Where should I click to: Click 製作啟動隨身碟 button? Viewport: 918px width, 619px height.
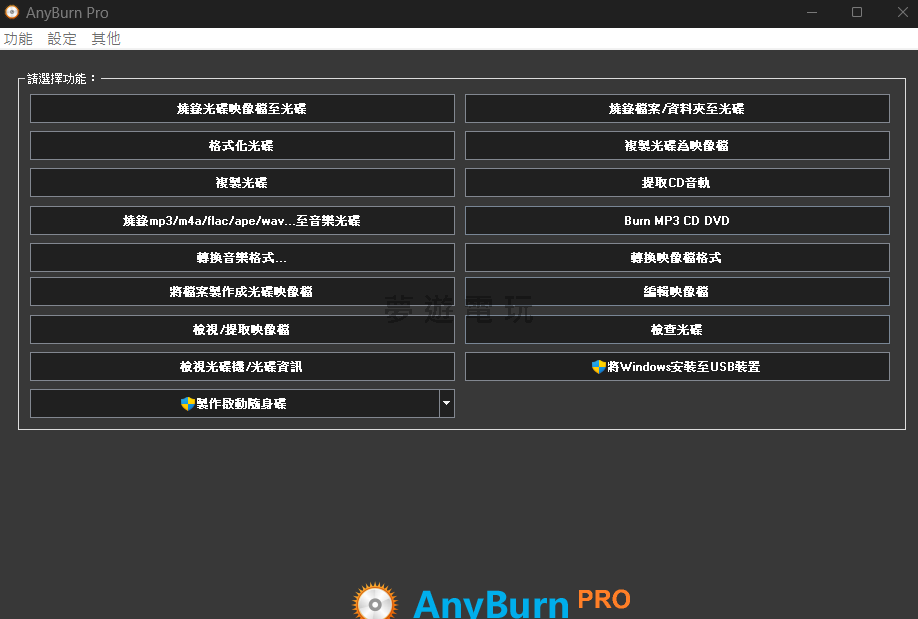pyautogui.click(x=235, y=403)
